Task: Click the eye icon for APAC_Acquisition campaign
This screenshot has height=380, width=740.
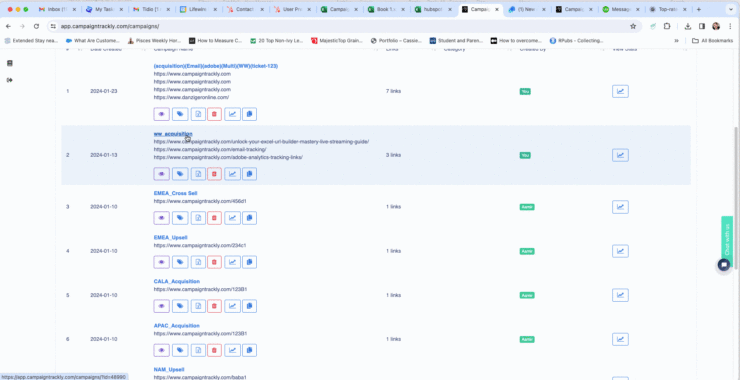Action: point(161,350)
